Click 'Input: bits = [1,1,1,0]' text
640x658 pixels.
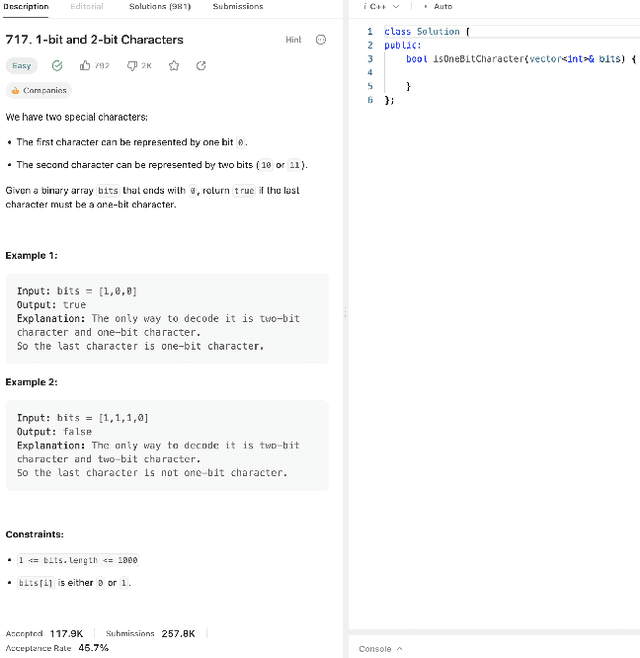coord(83,418)
